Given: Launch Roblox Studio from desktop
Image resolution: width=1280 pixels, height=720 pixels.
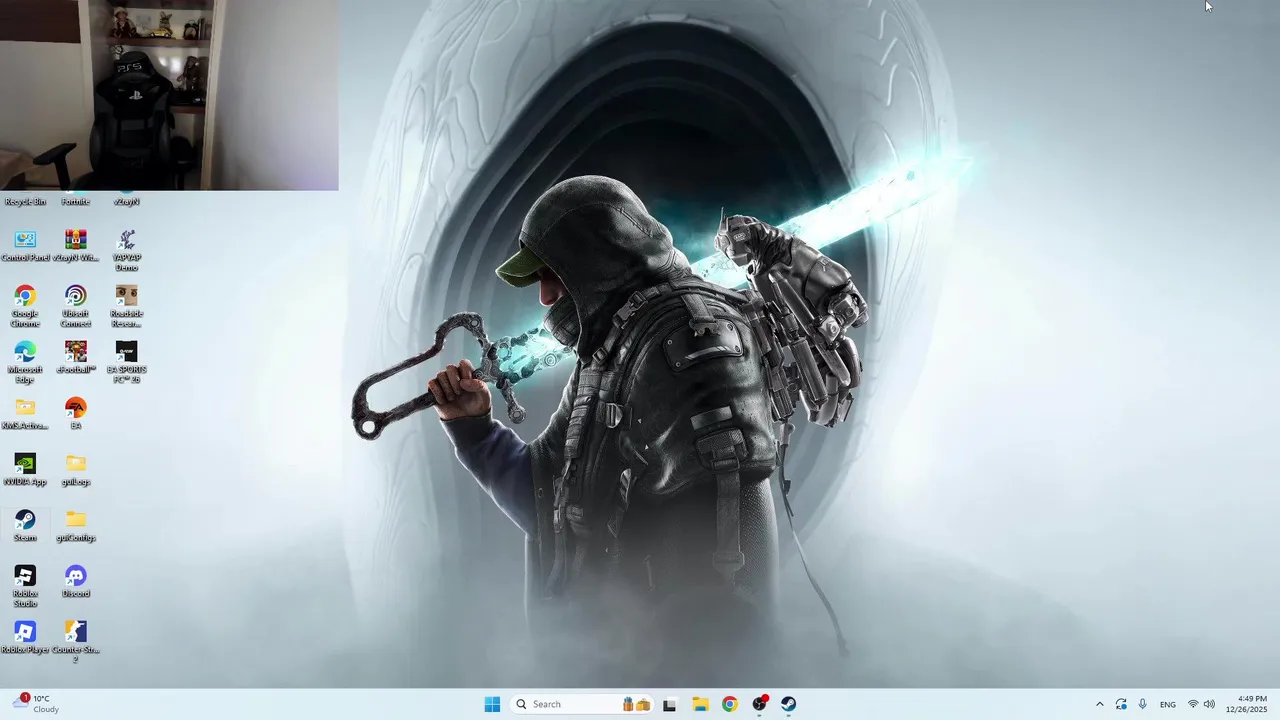Looking at the screenshot, I should point(25,587).
